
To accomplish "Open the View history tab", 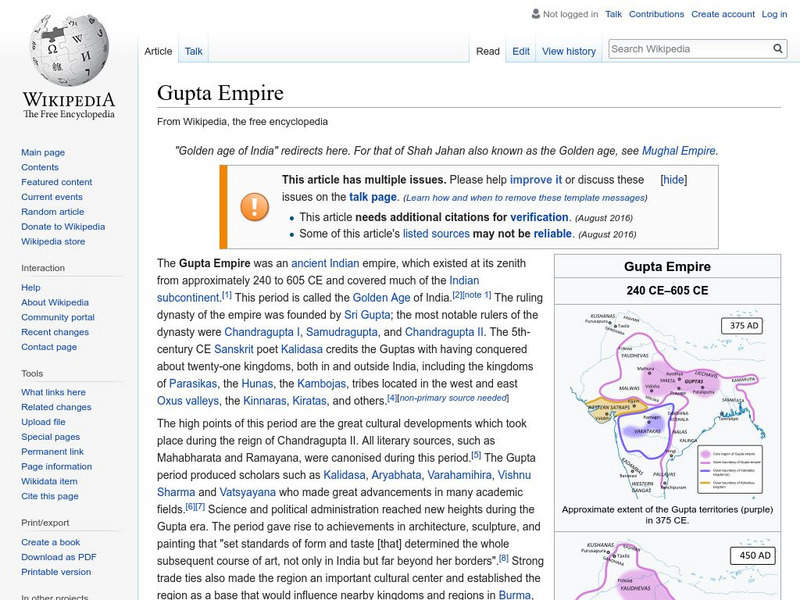I will (569, 51).
